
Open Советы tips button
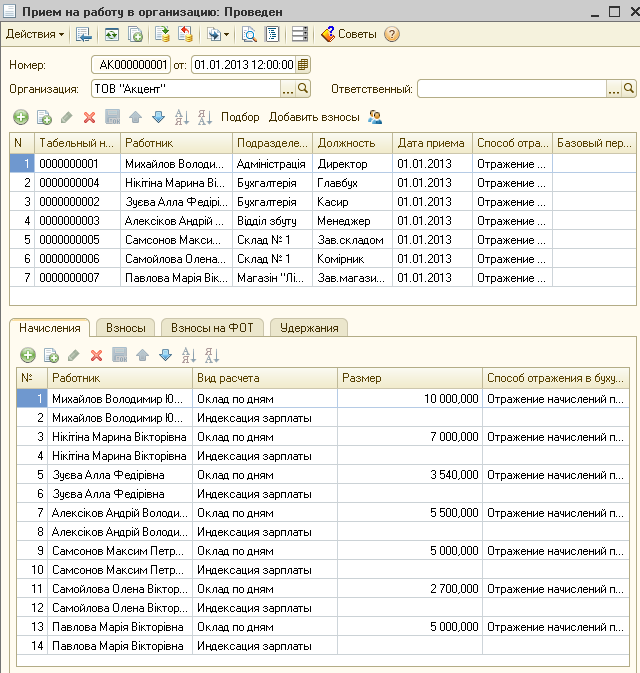(349, 34)
